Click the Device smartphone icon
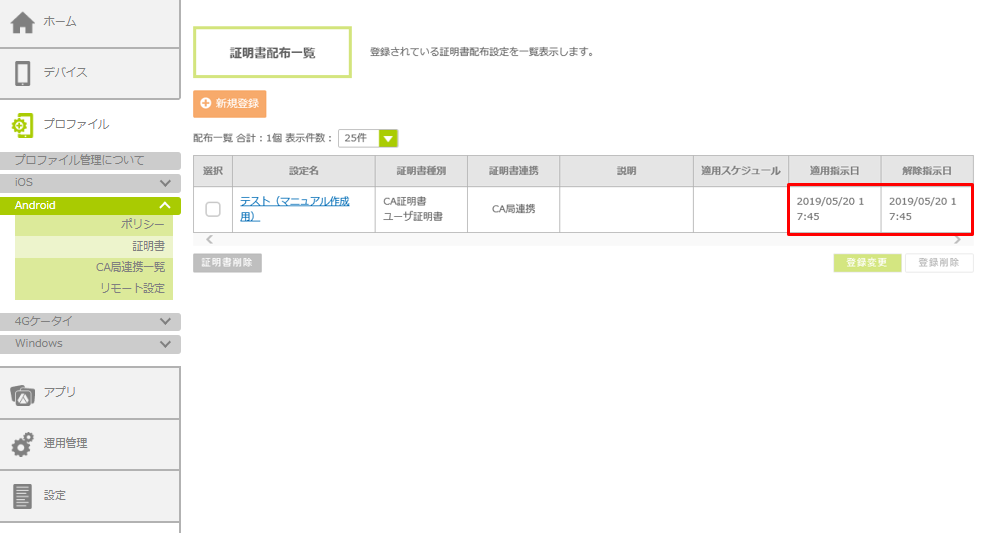The width and height of the screenshot is (997, 534). (22, 73)
